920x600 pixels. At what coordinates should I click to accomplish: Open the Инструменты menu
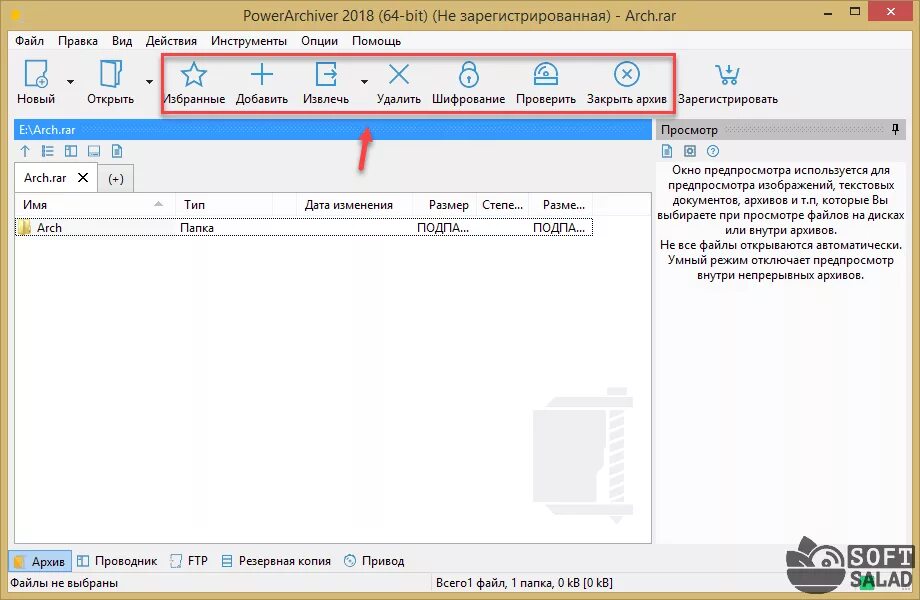click(x=249, y=41)
